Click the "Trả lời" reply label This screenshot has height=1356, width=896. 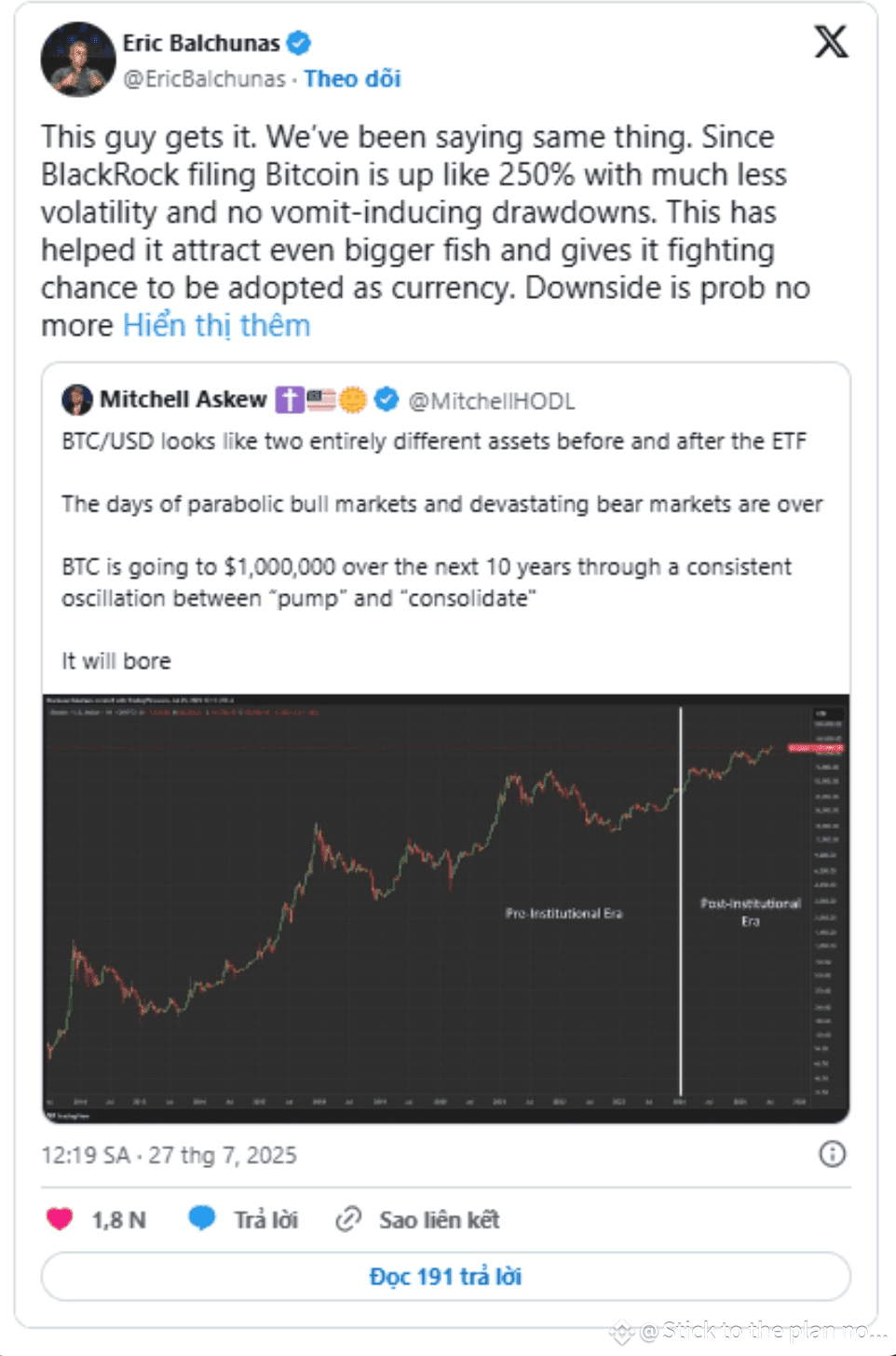(265, 1220)
